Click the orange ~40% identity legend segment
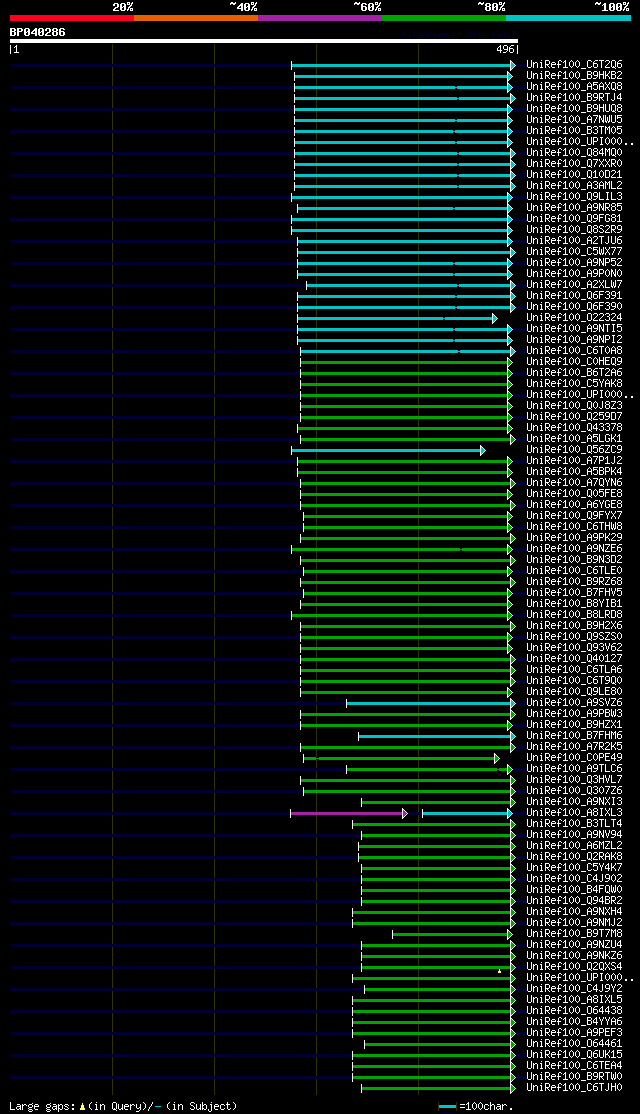 coord(196,18)
